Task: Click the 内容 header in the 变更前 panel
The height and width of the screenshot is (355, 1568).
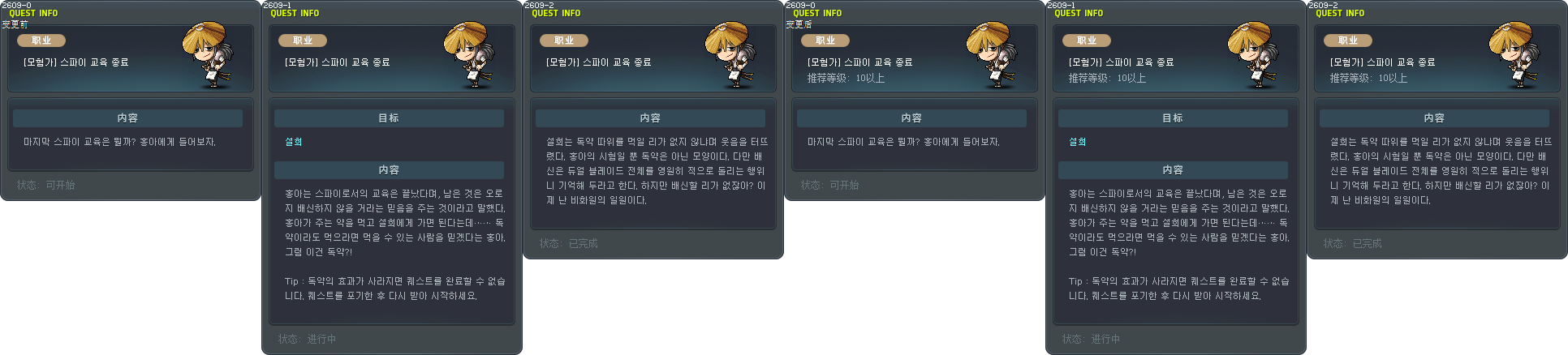Action: pyautogui.click(x=127, y=118)
